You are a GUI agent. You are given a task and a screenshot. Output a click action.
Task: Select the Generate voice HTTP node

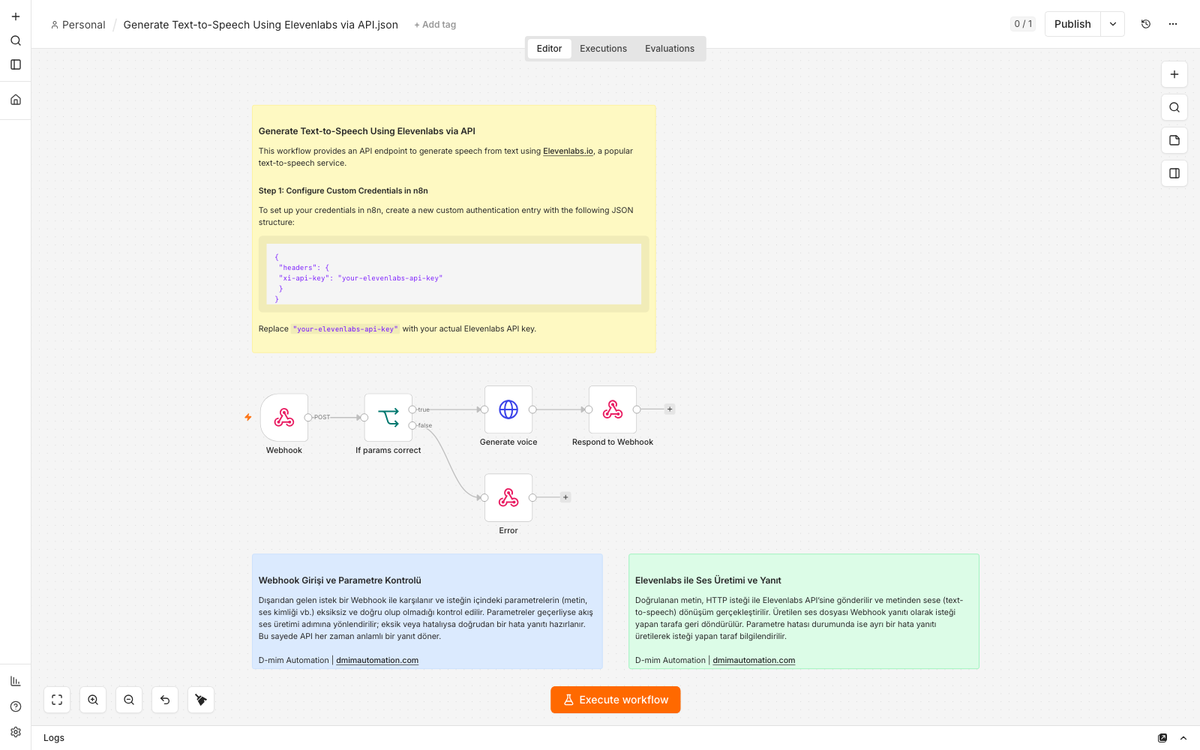click(508, 410)
